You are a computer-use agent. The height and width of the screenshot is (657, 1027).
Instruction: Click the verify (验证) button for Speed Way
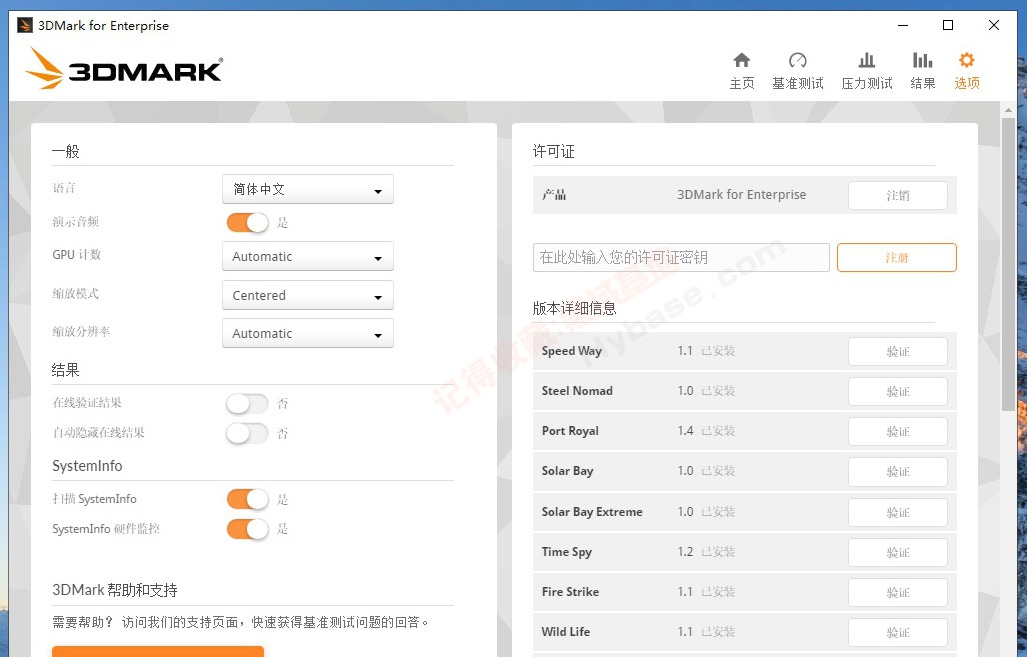coord(897,352)
